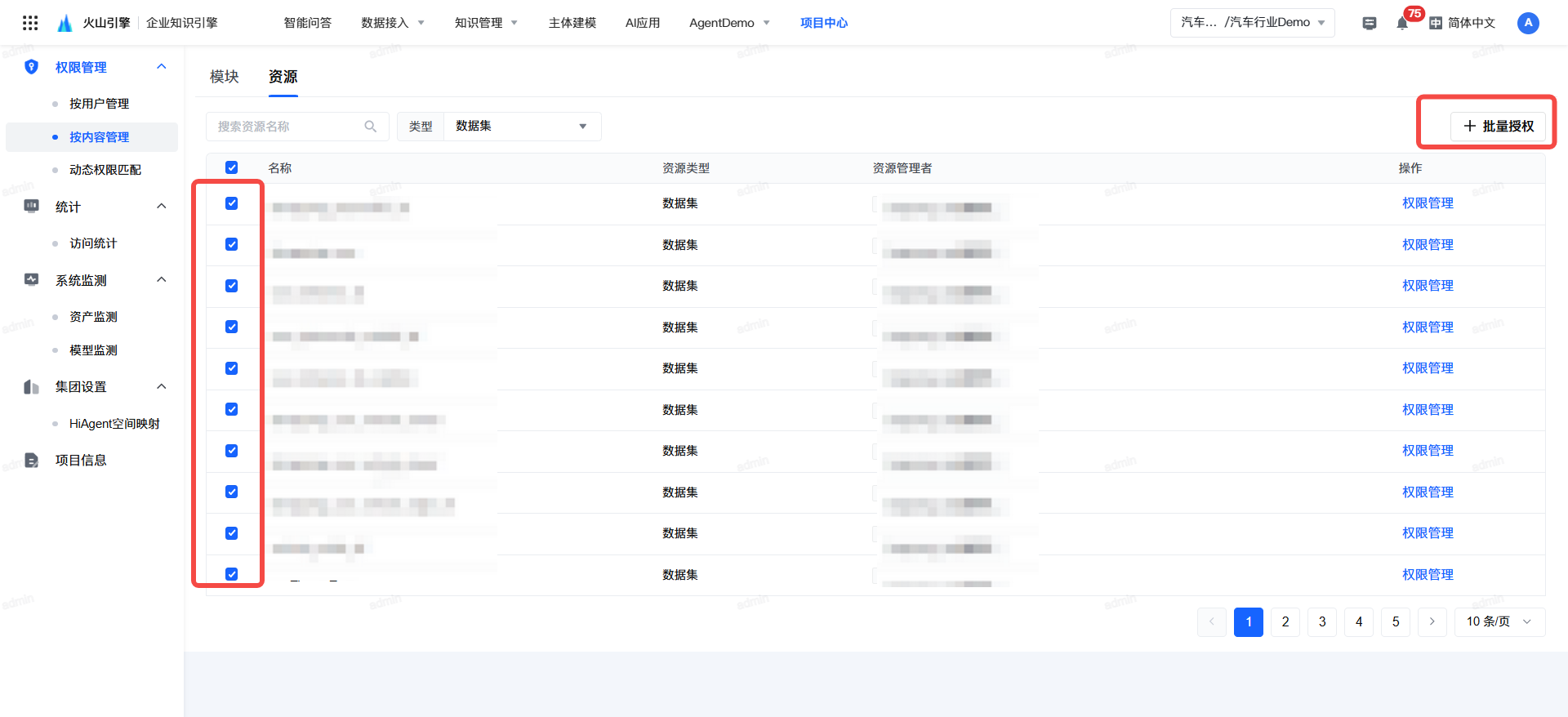Uncheck the first row checkbox
Screen dimensions: 1568x717
point(232,203)
